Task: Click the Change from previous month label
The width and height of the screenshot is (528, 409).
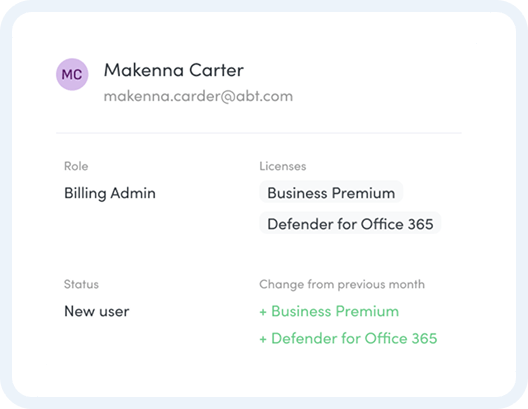Action: coord(342,284)
